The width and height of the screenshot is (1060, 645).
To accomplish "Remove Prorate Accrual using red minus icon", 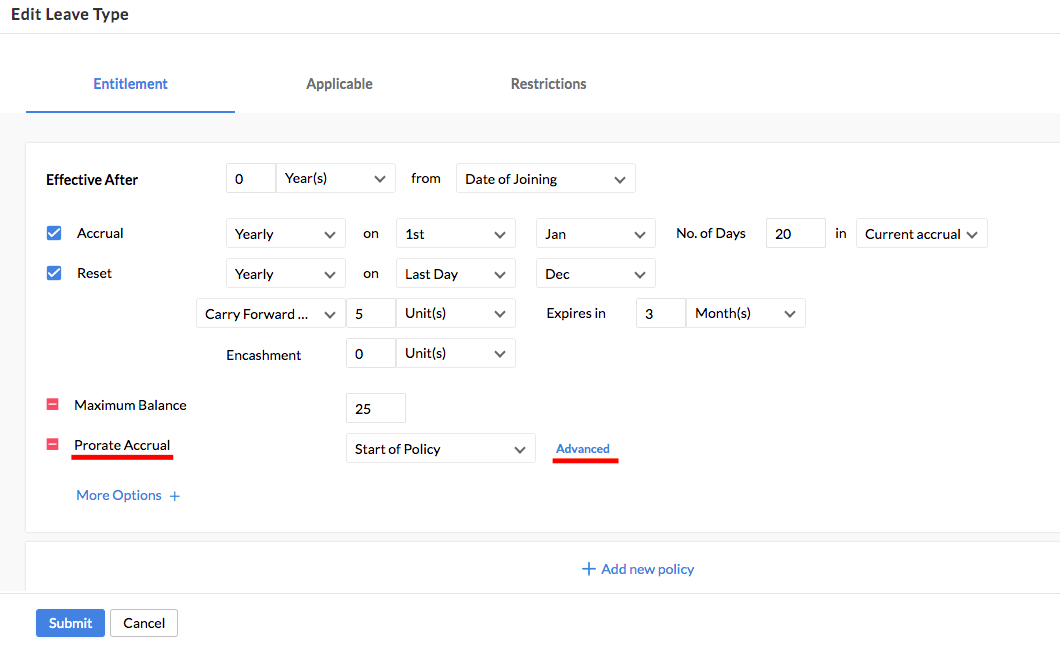I will pos(53,445).
